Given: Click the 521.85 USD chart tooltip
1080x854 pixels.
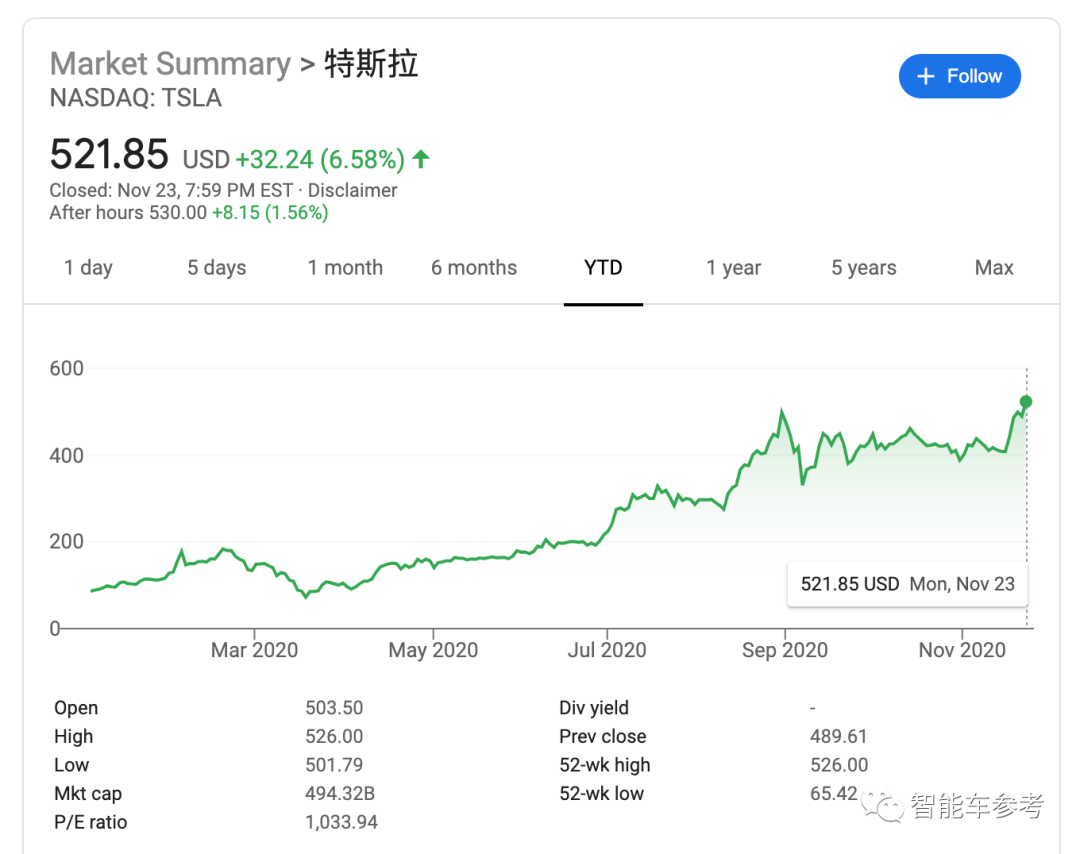Looking at the screenshot, I should click(x=907, y=585).
